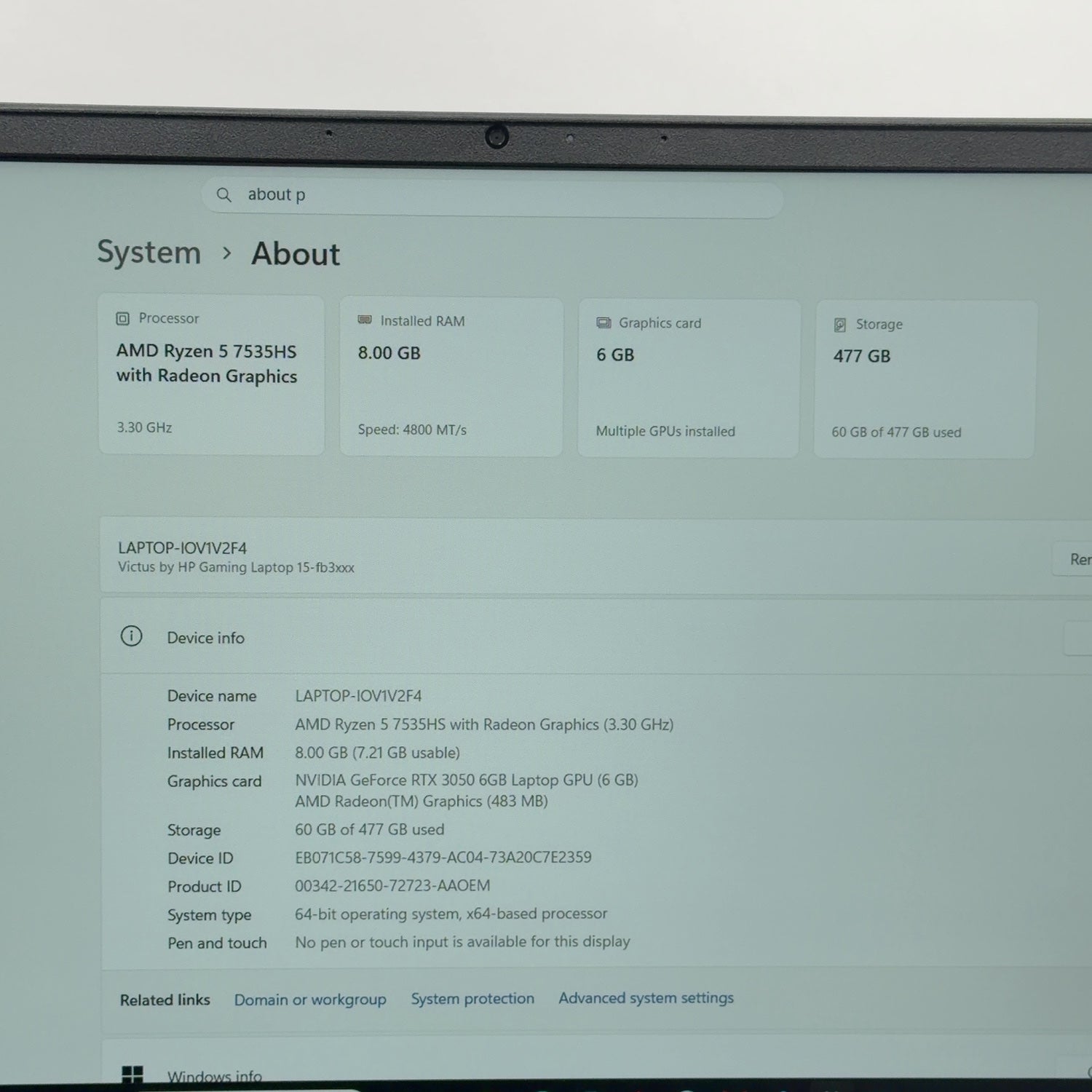
Task: Click the "Product ID" label
Action: [204, 887]
